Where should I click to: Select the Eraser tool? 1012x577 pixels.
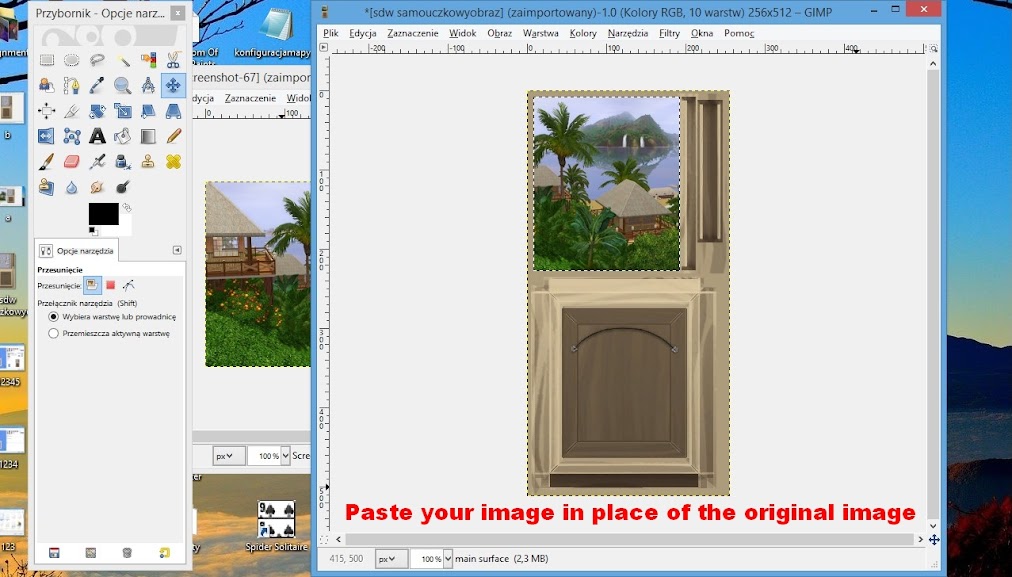(x=72, y=161)
